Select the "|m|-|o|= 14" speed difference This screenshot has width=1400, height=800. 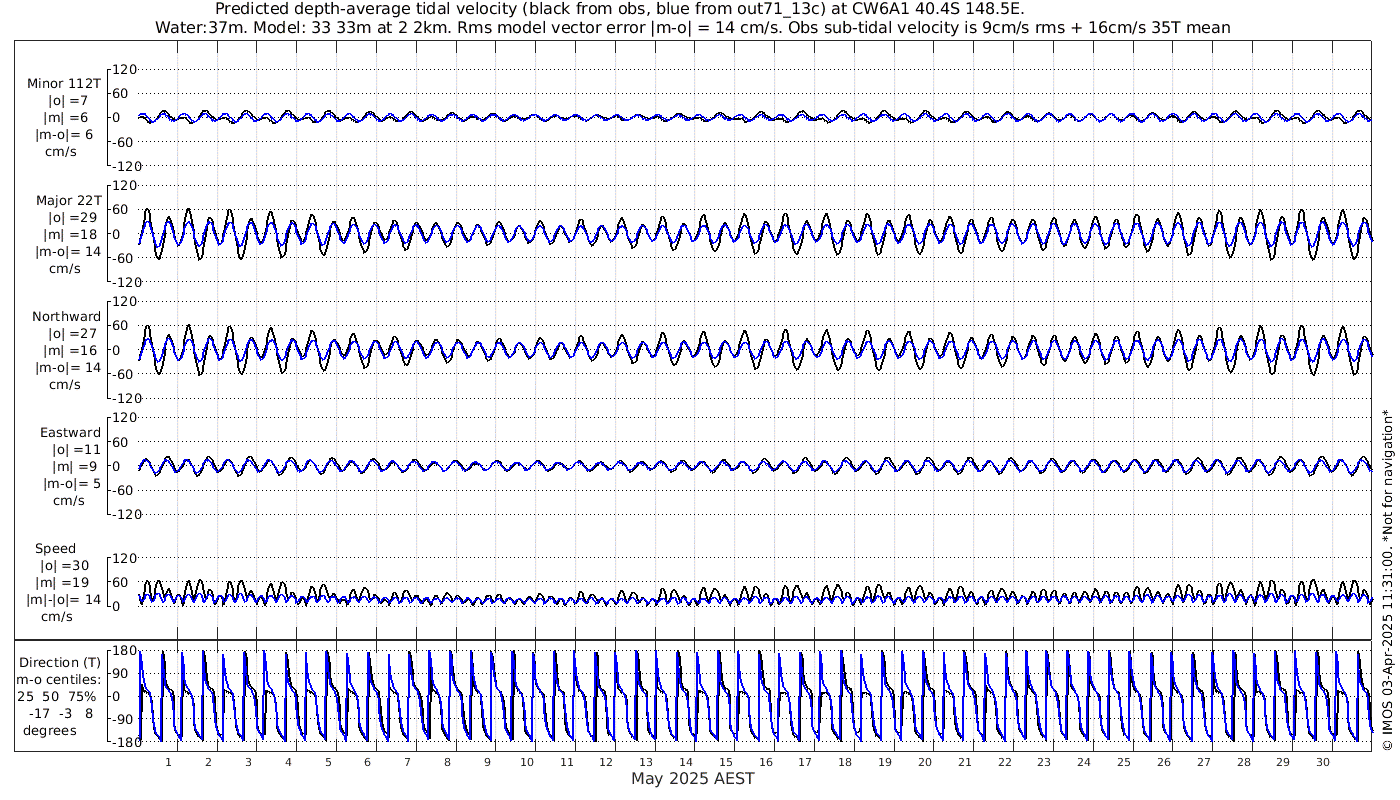64,599
